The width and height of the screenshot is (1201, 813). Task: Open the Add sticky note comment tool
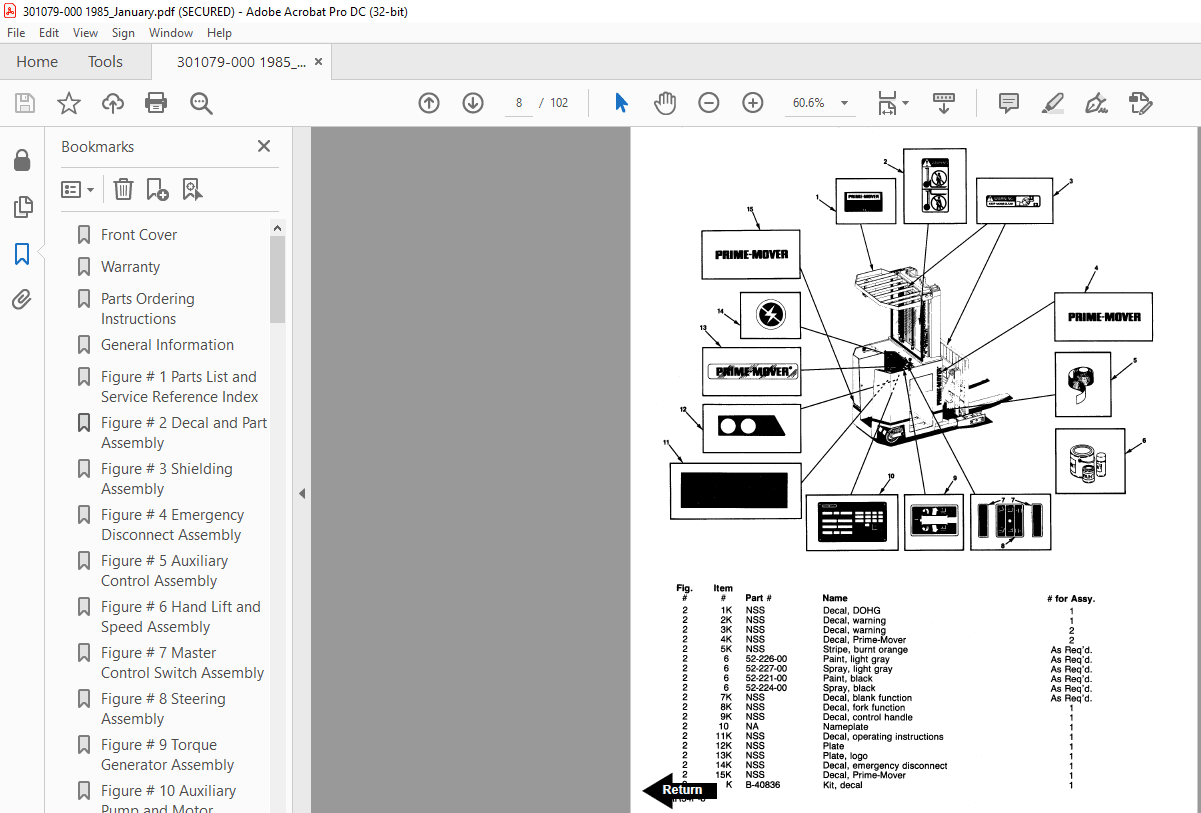1008,103
